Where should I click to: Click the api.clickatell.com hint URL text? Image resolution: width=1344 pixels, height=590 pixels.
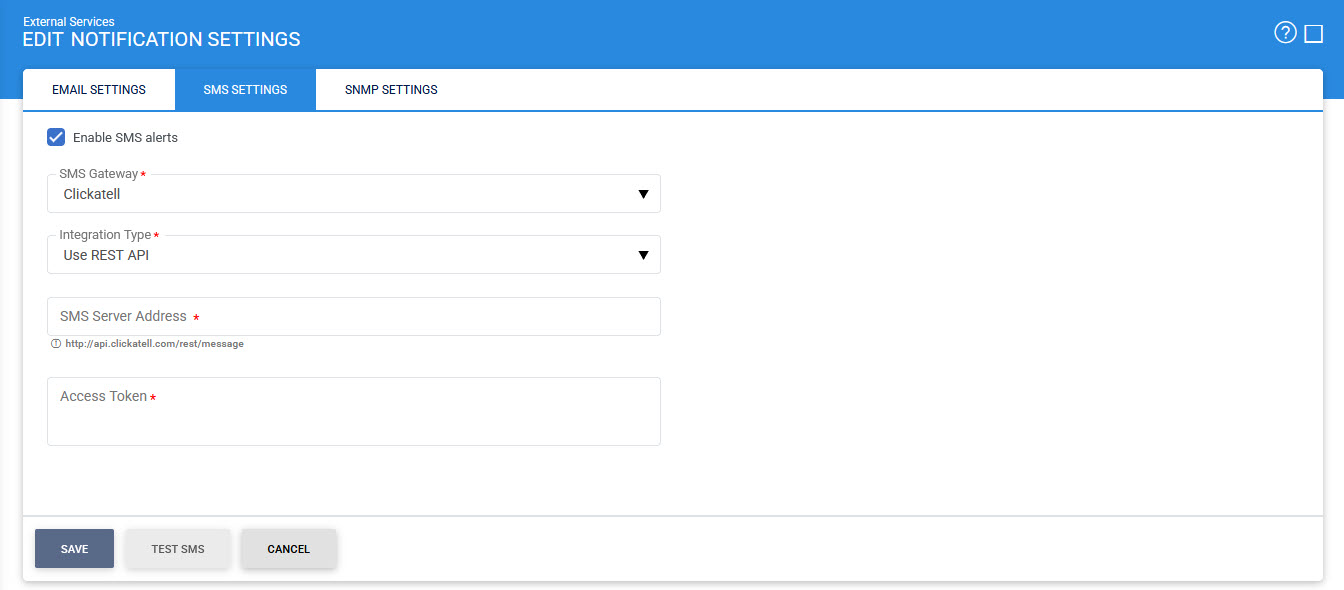[x=155, y=344]
